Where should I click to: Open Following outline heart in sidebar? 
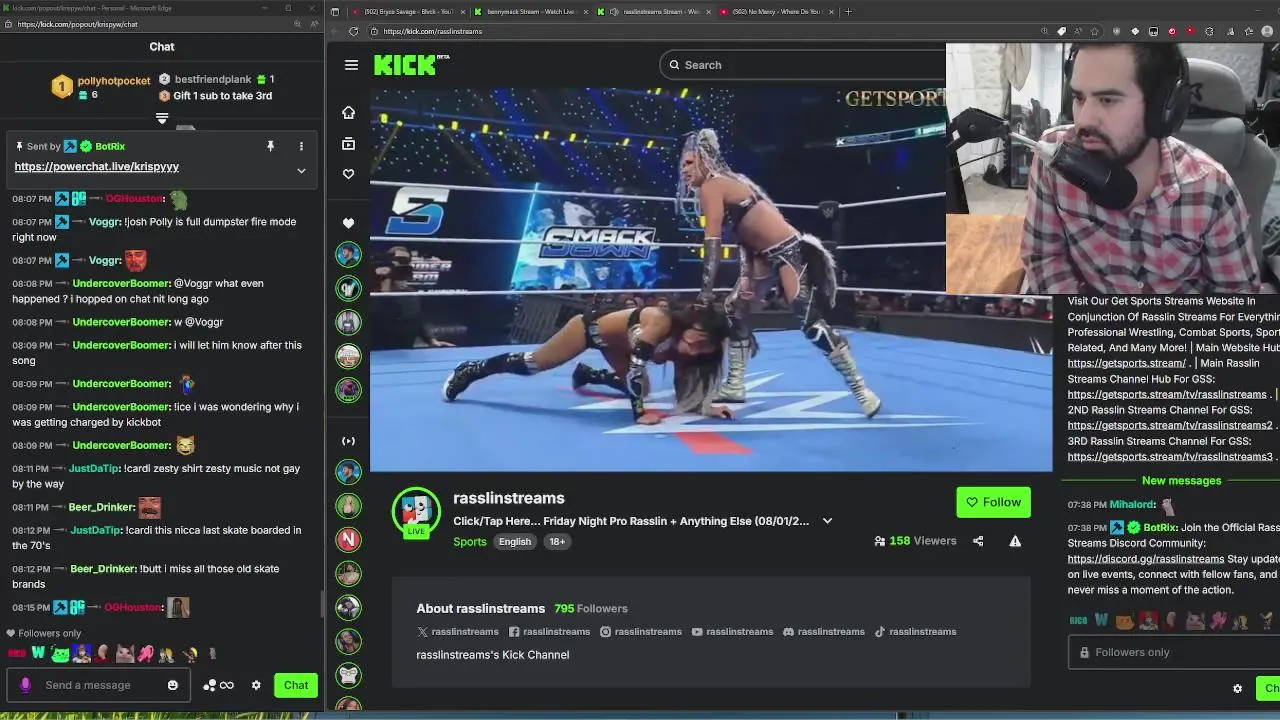[x=348, y=174]
